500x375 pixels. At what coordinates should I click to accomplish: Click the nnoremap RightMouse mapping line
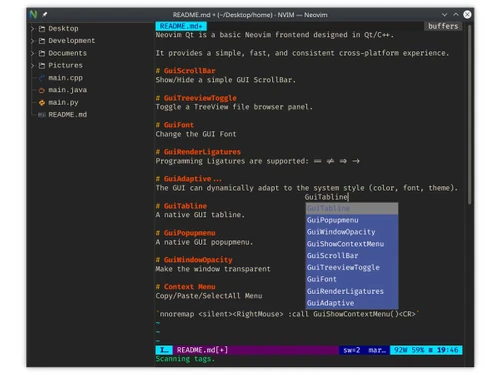click(x=288, y=314)
